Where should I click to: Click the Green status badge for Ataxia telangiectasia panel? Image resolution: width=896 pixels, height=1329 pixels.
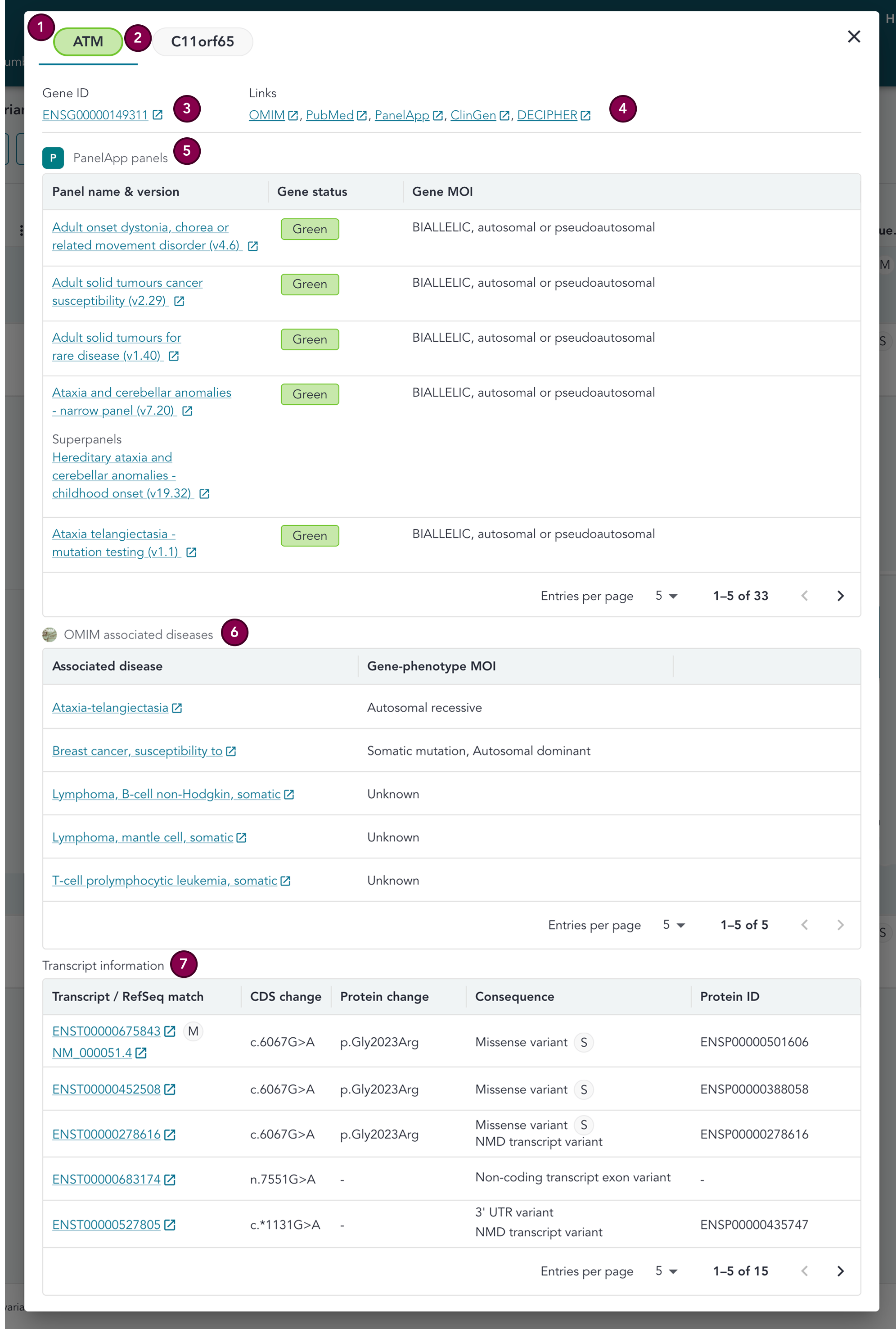(x=310, y=536)
